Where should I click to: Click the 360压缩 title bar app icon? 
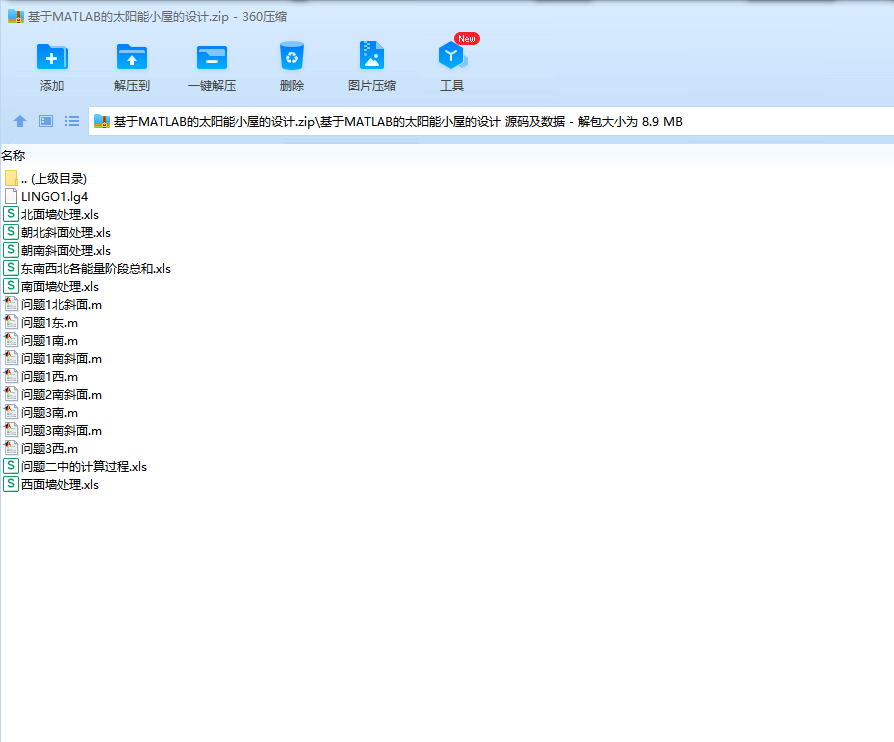[15, 16]
